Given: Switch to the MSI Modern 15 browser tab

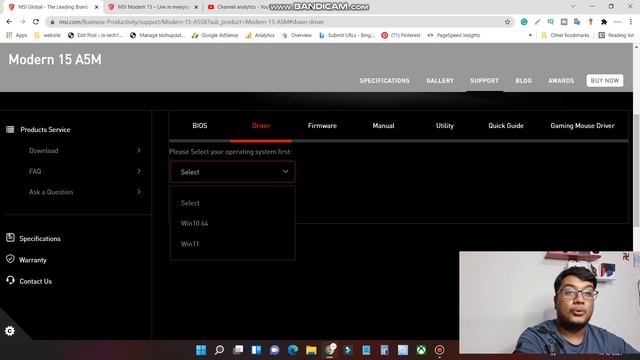Looking at the screenshot, I should (x=152, y=7).
